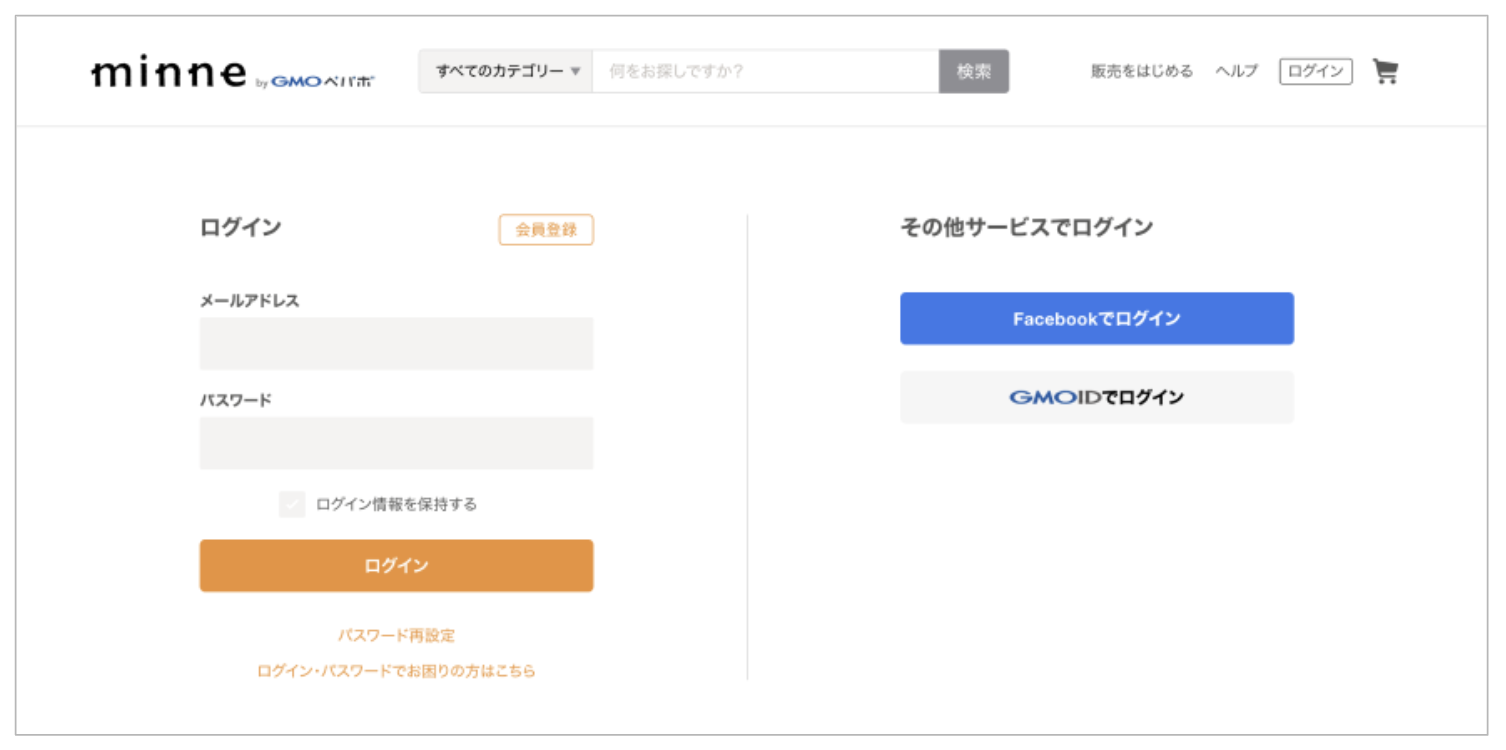Open 販売をはじめる in the header

click(1141, 72)
